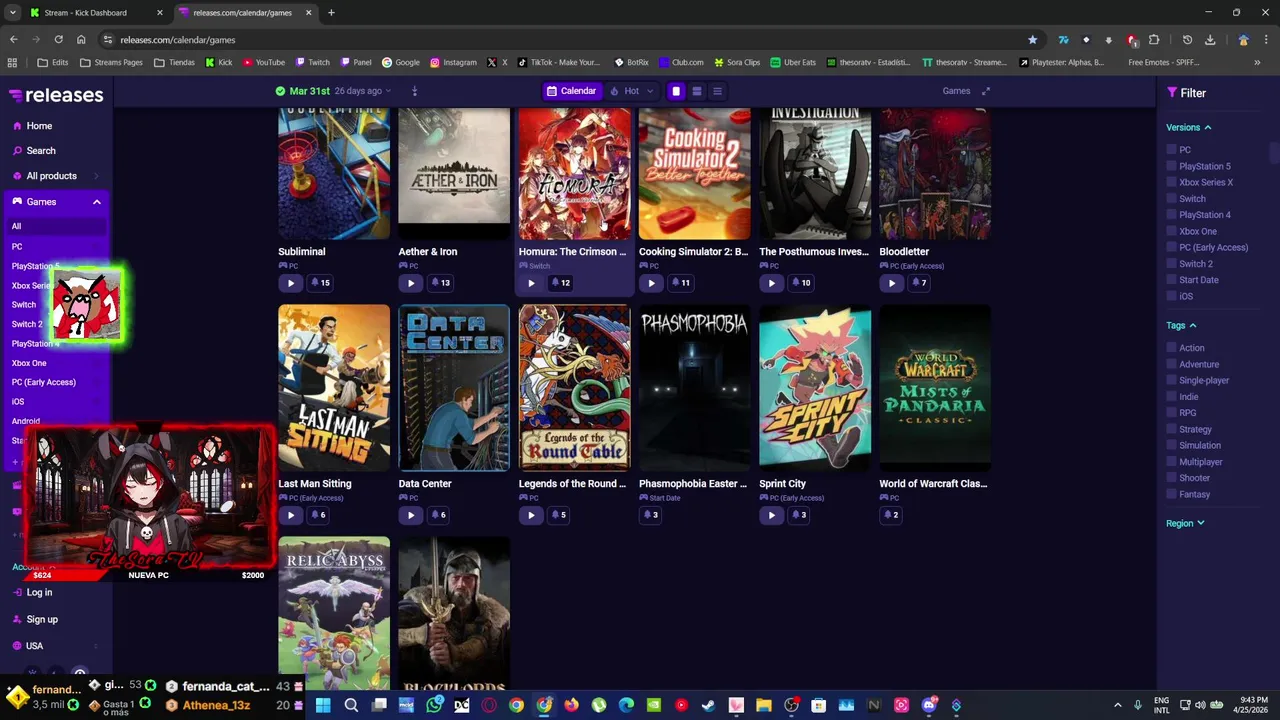Expand All products sidebar arrow
This screenshot has height=720, width=1280.
point(96,176)
